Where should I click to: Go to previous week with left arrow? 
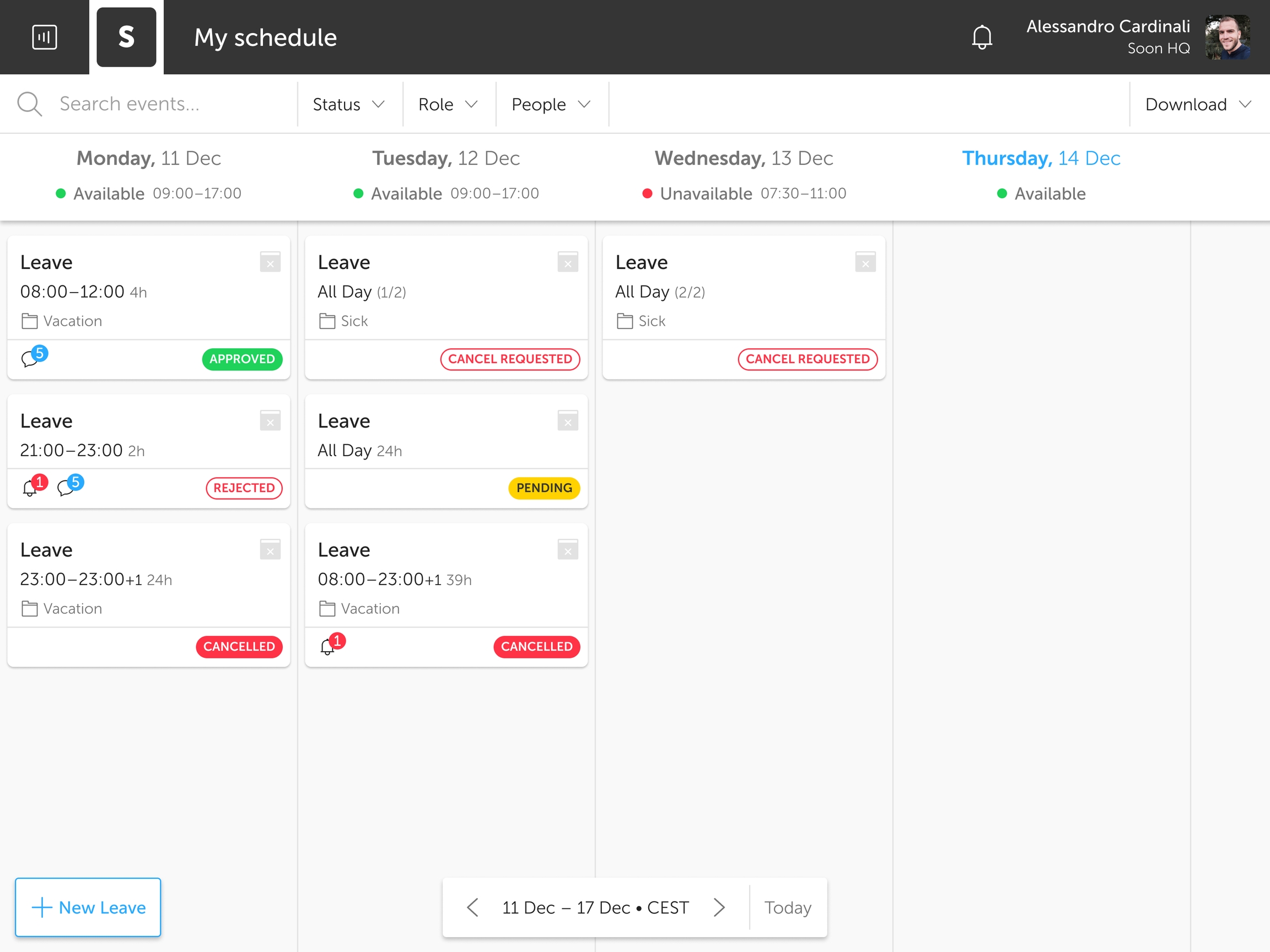pos(472,907)
